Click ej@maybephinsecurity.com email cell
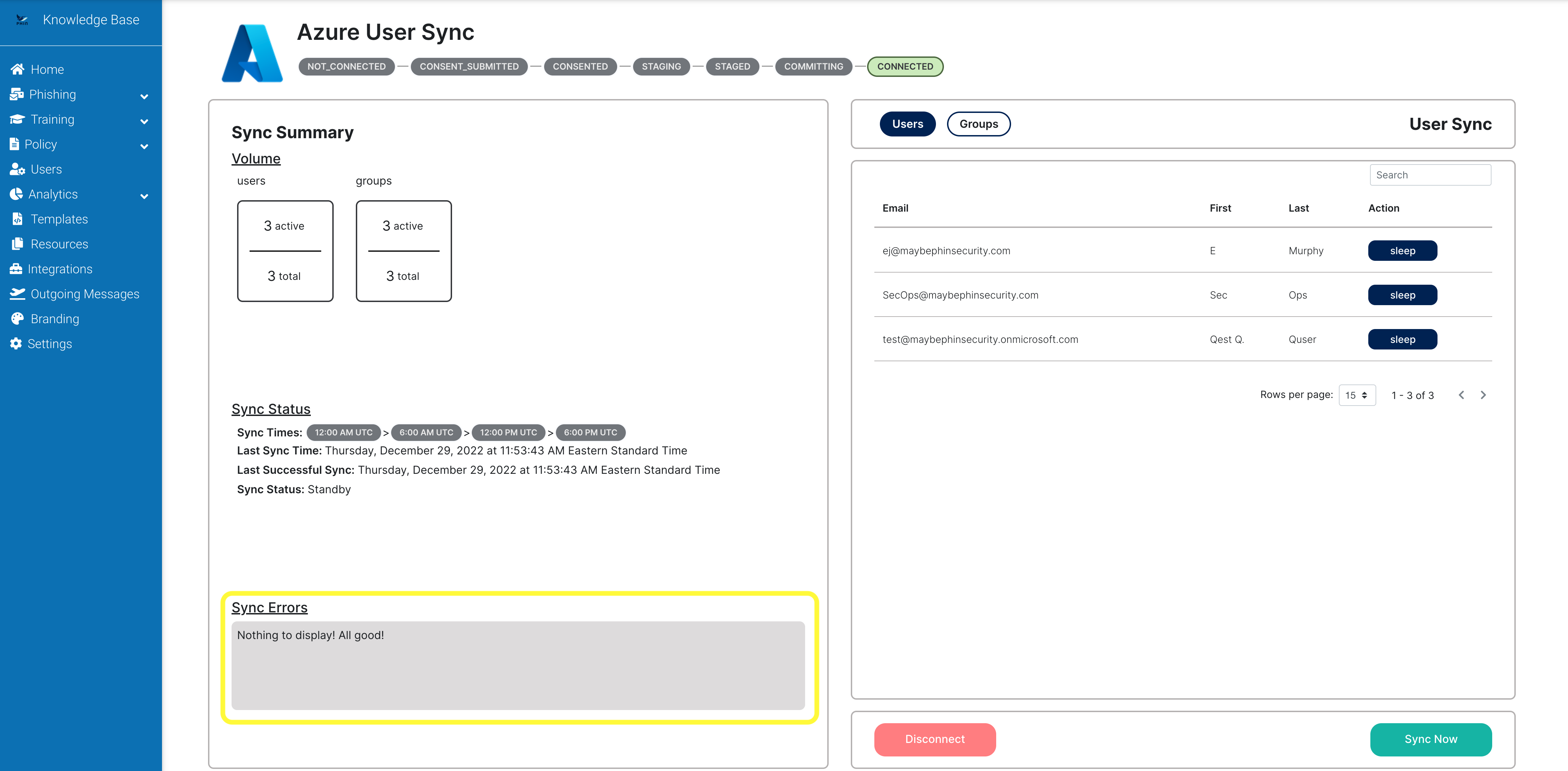 pyautogui.click(x=946, y=251)
